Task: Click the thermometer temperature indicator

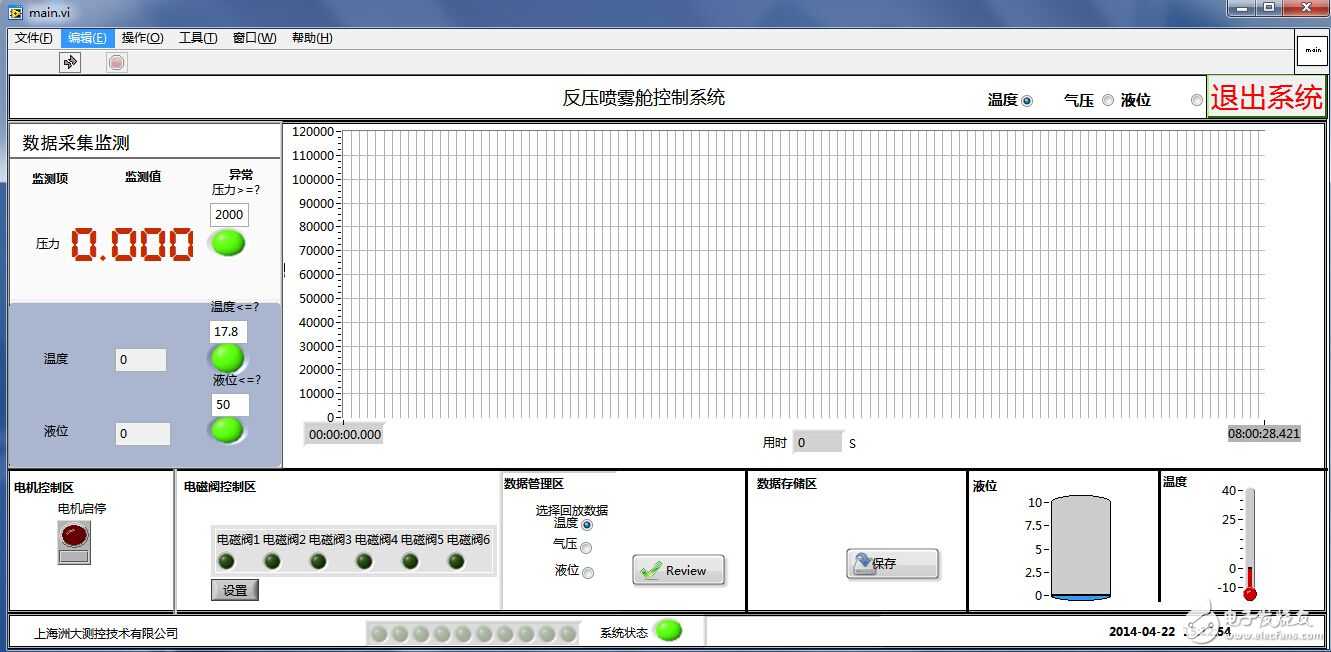Action: point(1249,544)
